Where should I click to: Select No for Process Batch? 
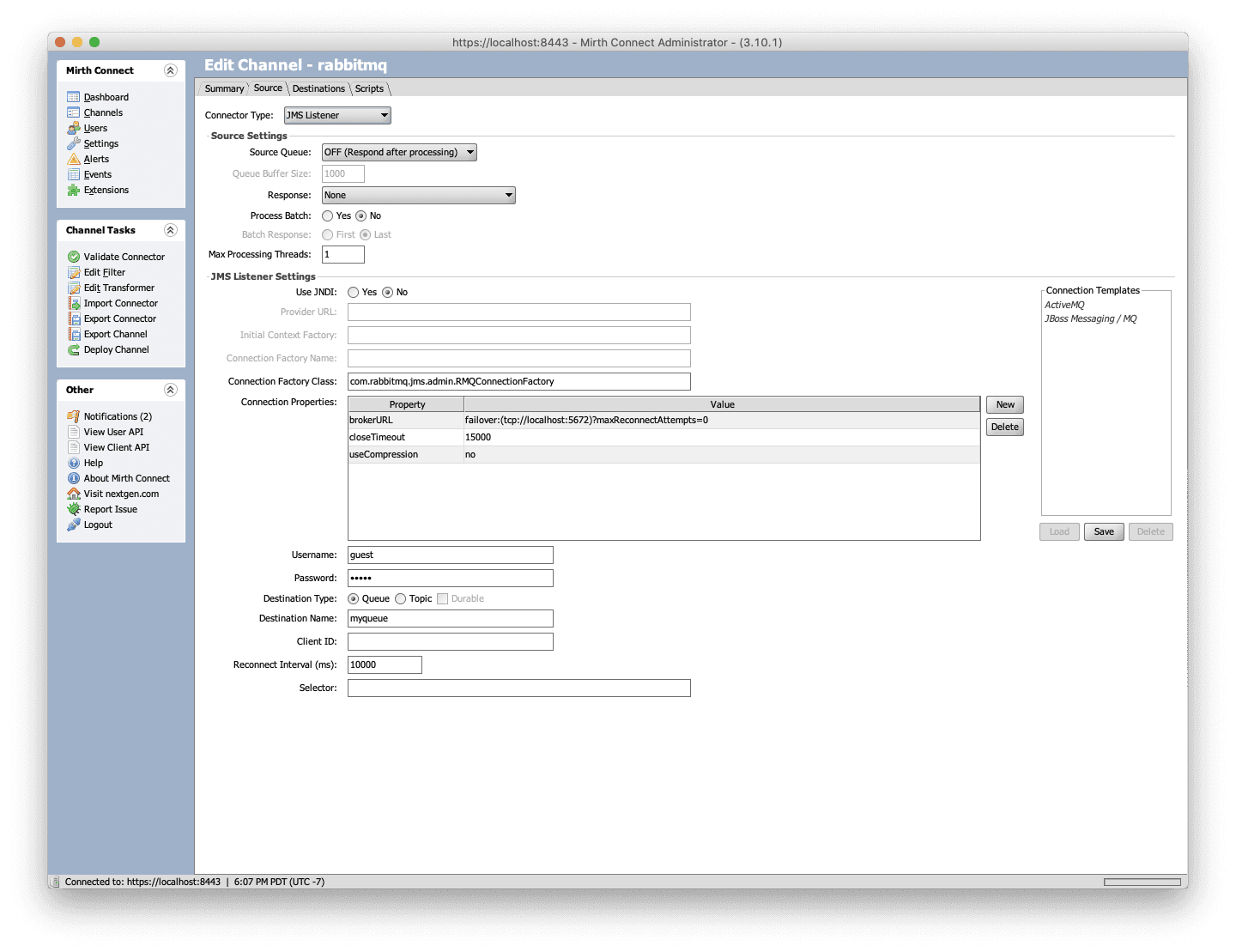click(360, 216)
